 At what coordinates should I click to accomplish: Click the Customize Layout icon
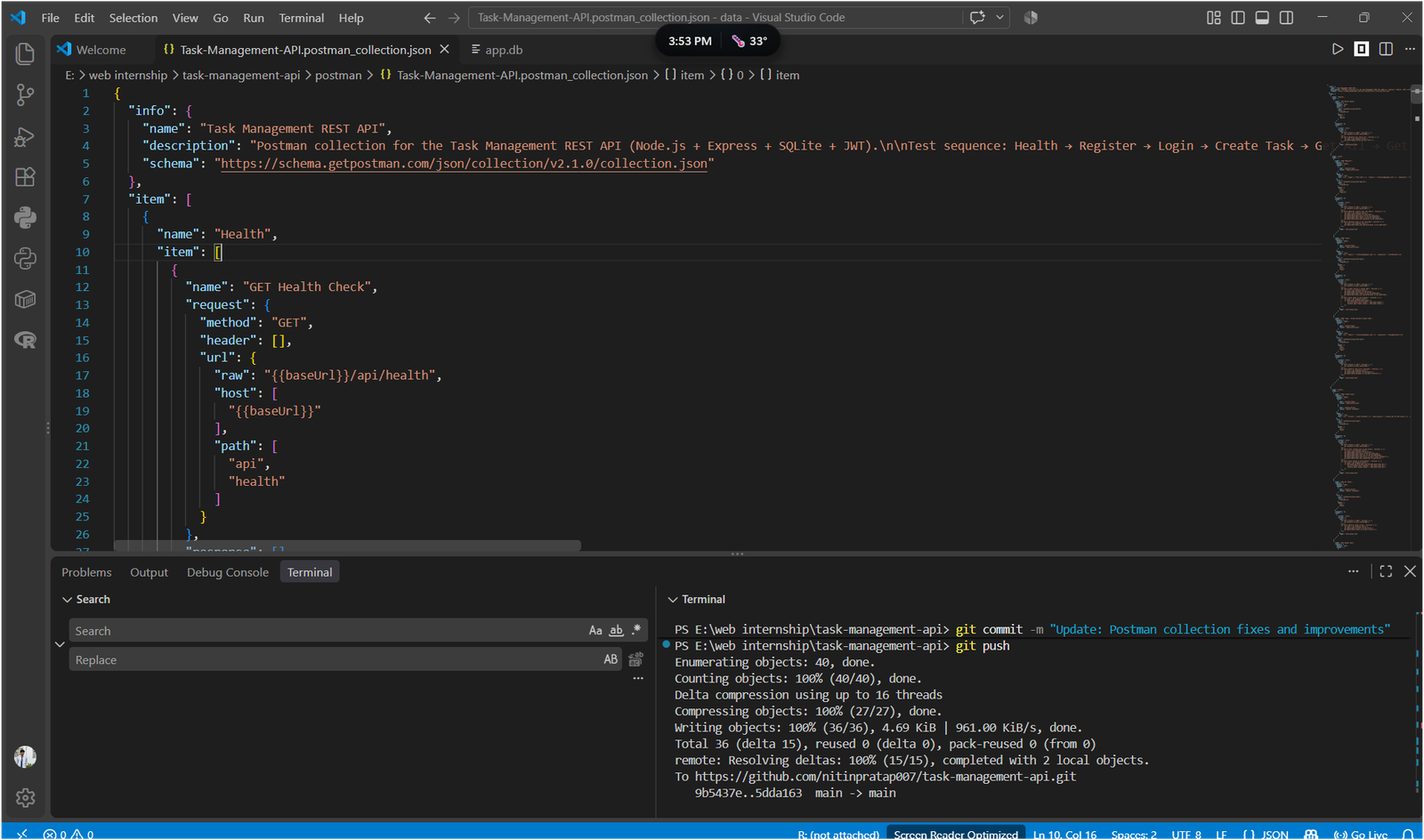click(1214, 18)
